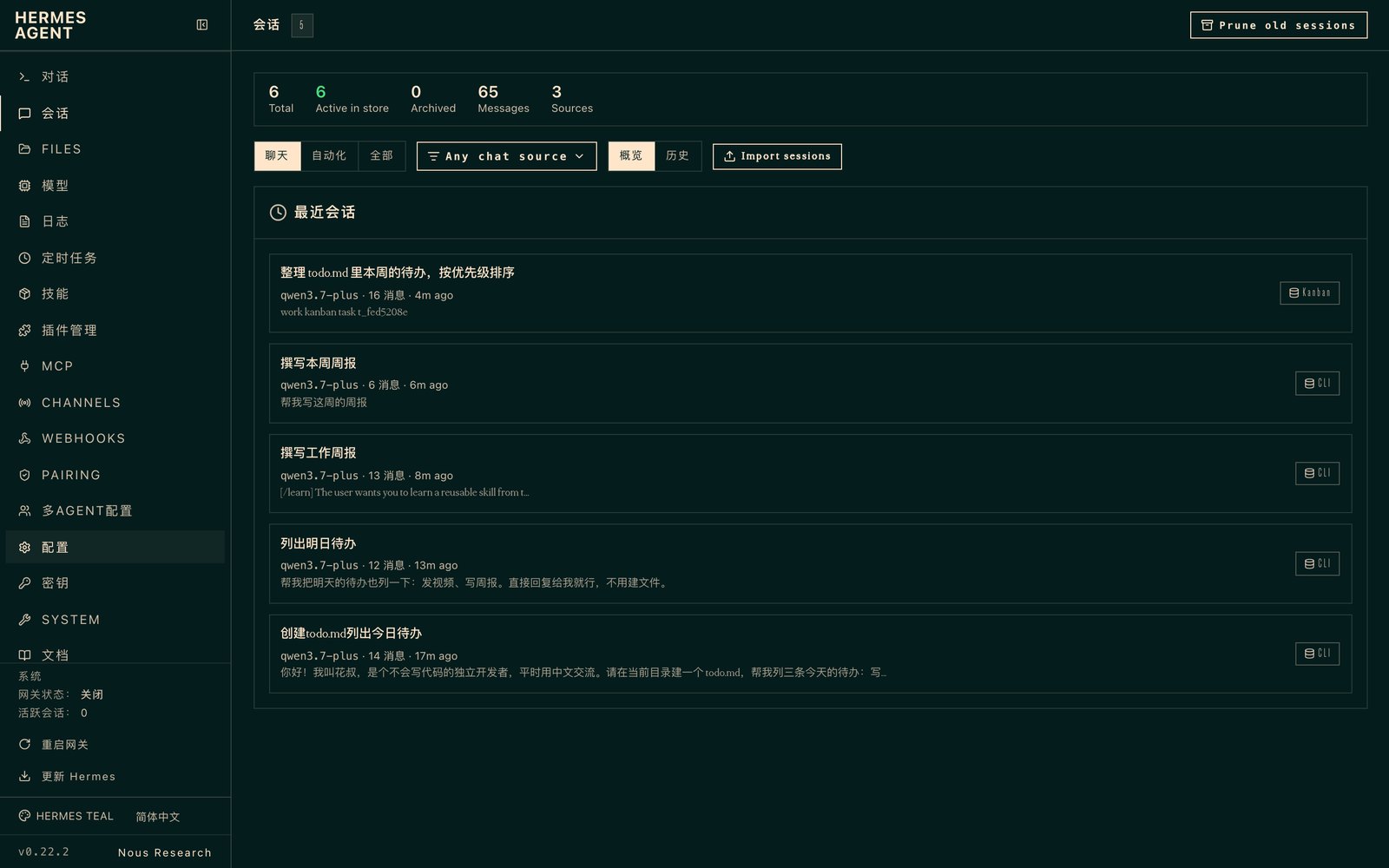The image size is (1389, 868).
Task: Click the Import sessions button
Action: click(777, 156)
